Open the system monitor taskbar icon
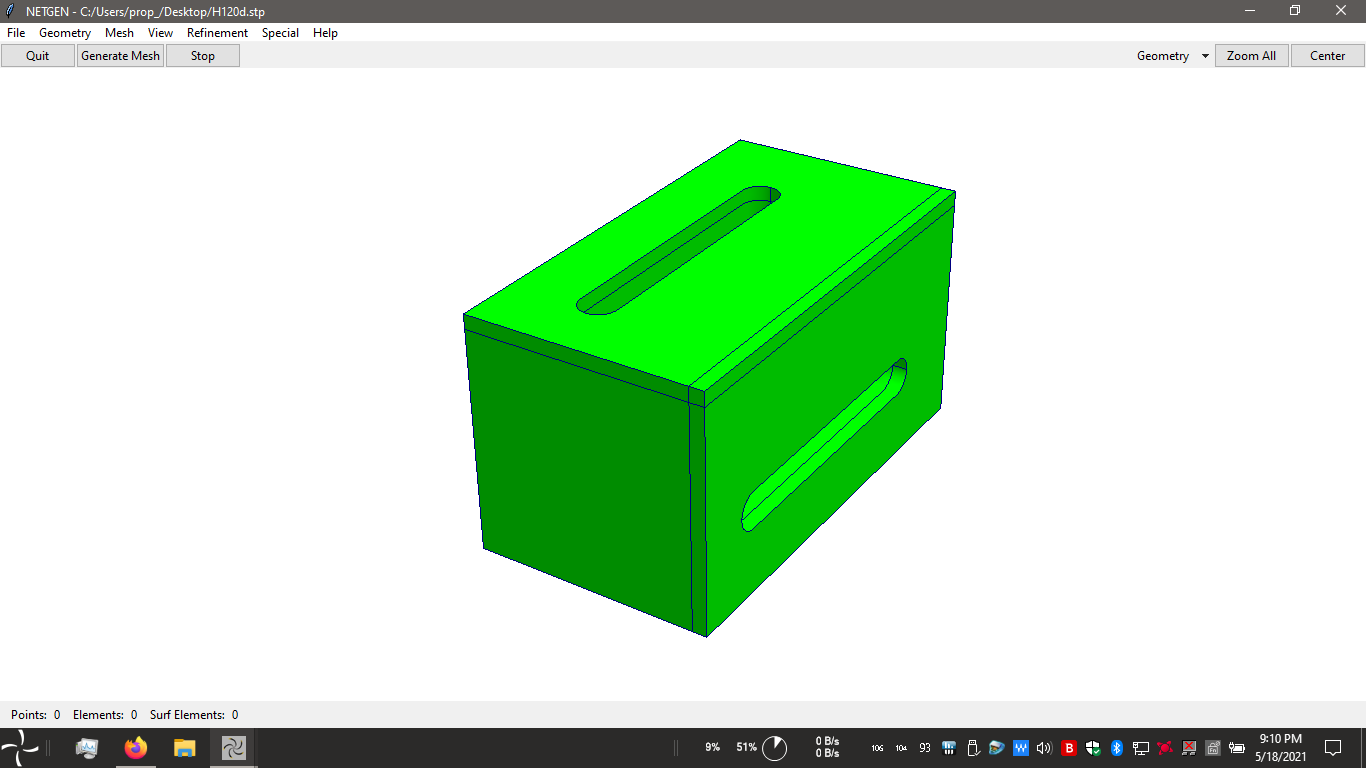Screen dimensions: 1366x768 pos(87,748)
